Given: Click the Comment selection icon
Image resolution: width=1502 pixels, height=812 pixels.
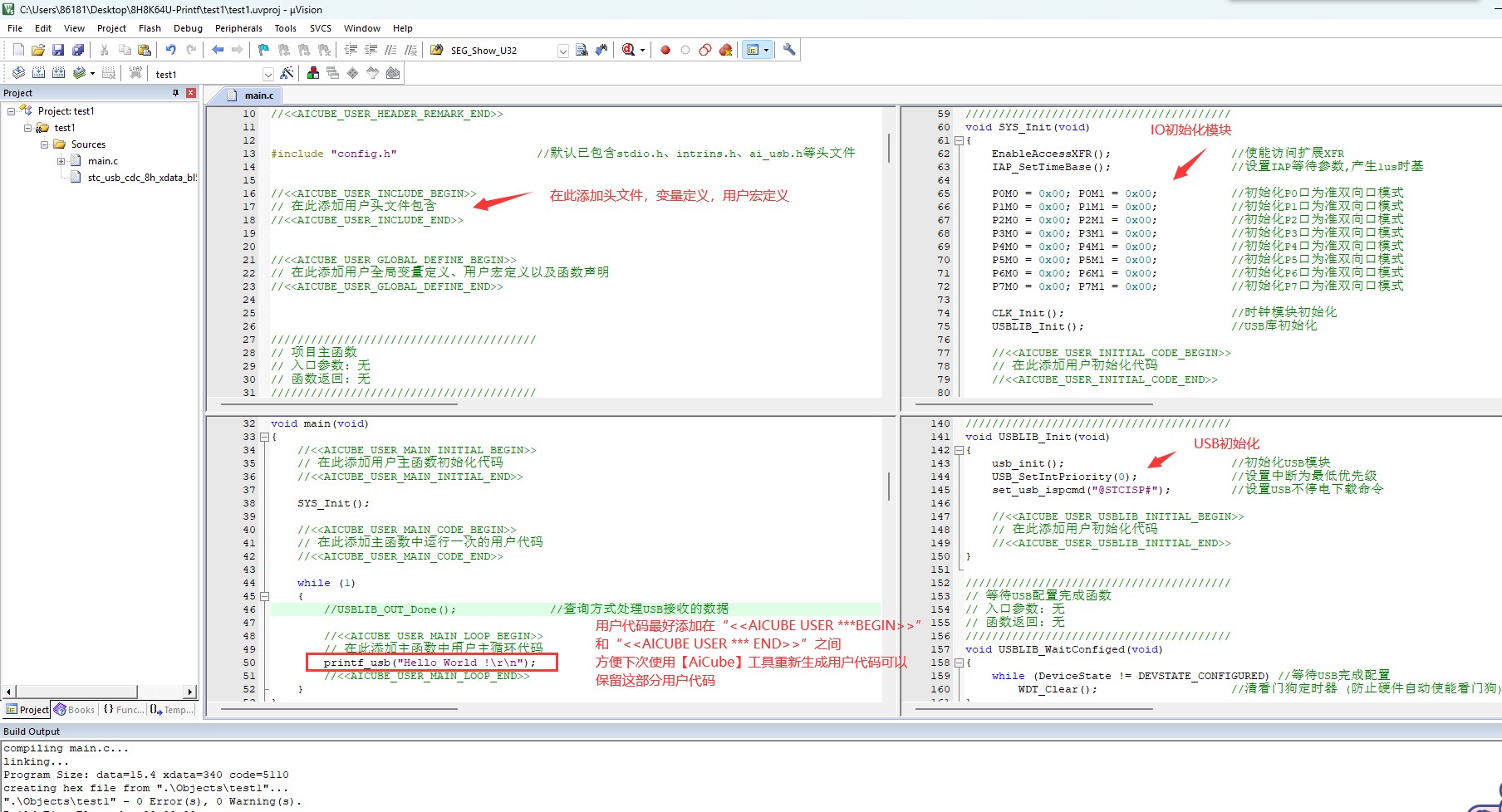Looking at the screenshot, I should [390, 50].
